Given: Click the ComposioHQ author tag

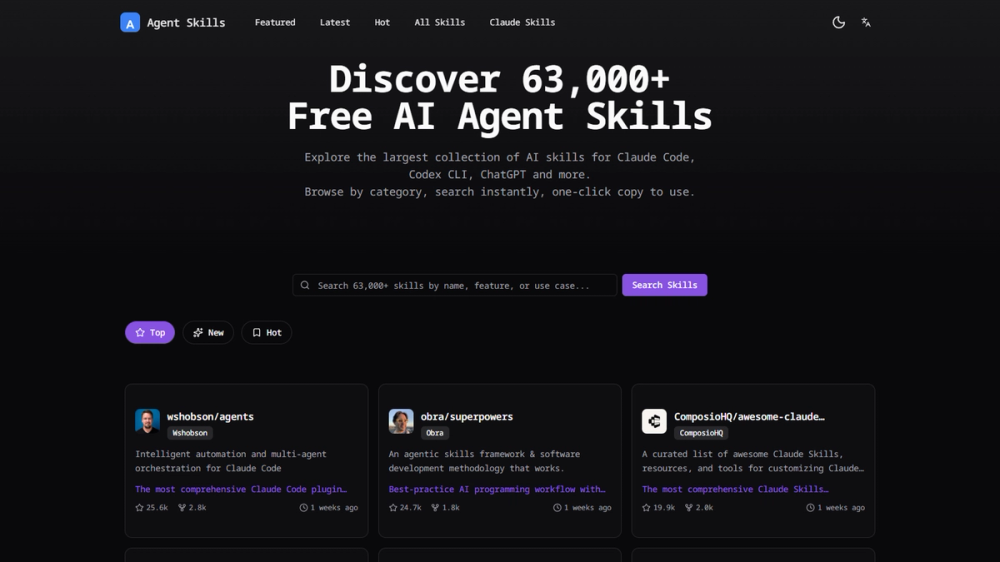Looking at the screenshot, I should [701, 433].
